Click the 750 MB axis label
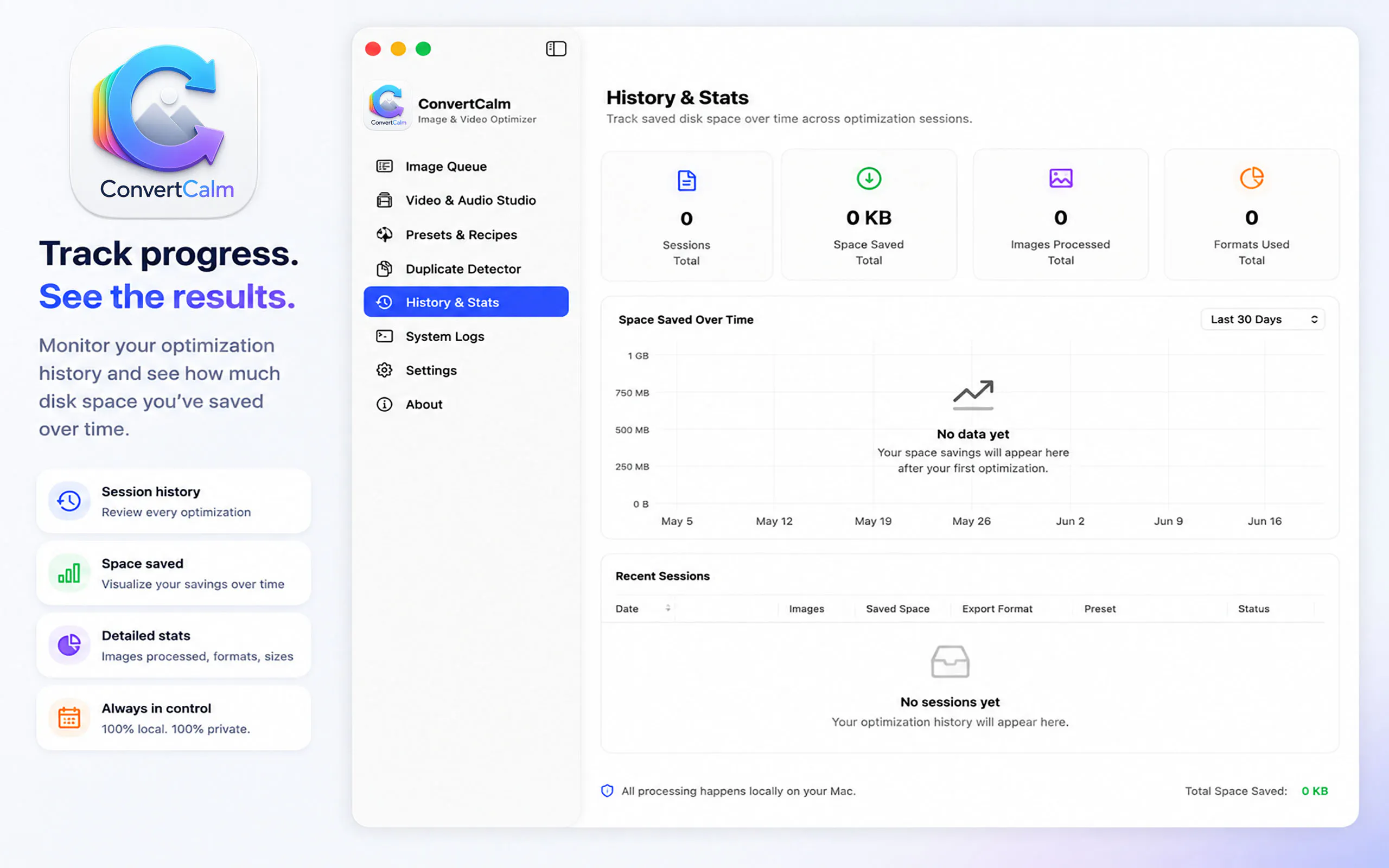The height and width of the screenshot is (868, 1389). (x=632, y=393)
